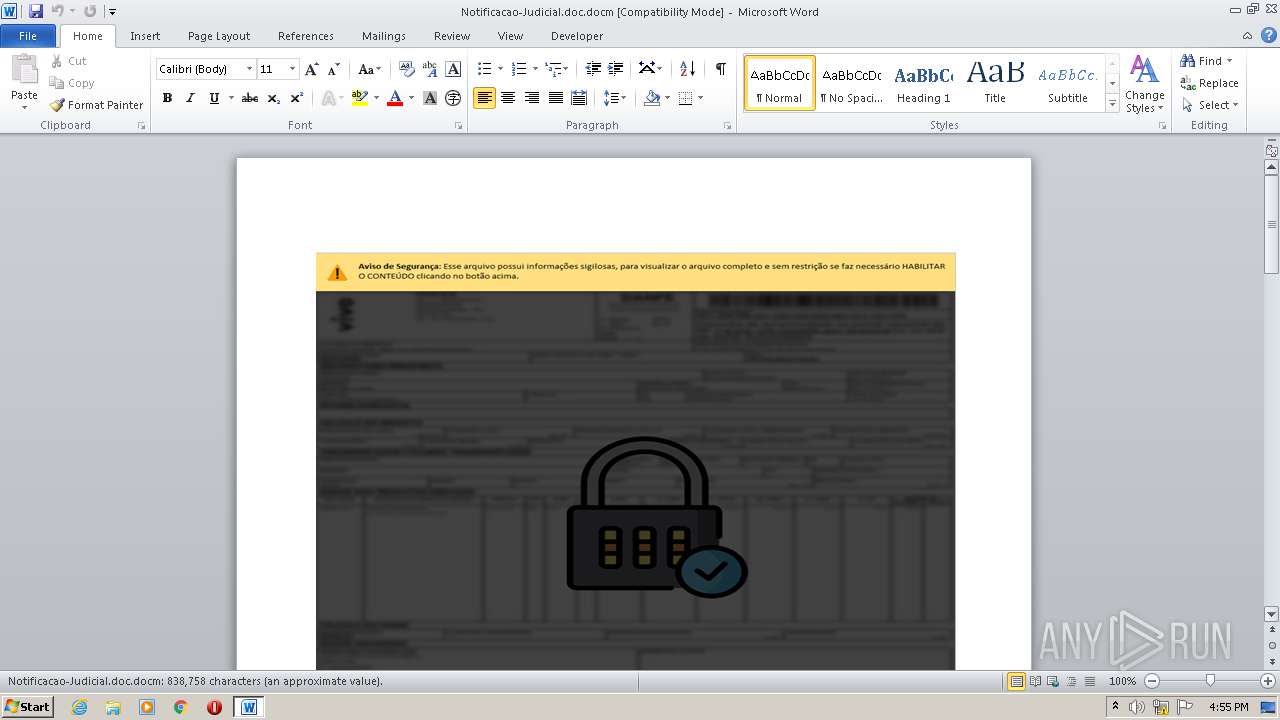Open the Bullets dropdown arrow
The height and width of the screenshot is (720, 1280).
501,69
